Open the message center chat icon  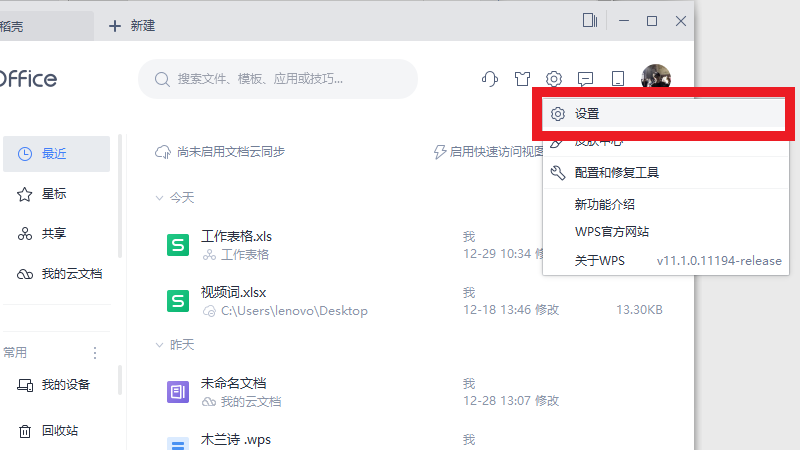point(586,79)
